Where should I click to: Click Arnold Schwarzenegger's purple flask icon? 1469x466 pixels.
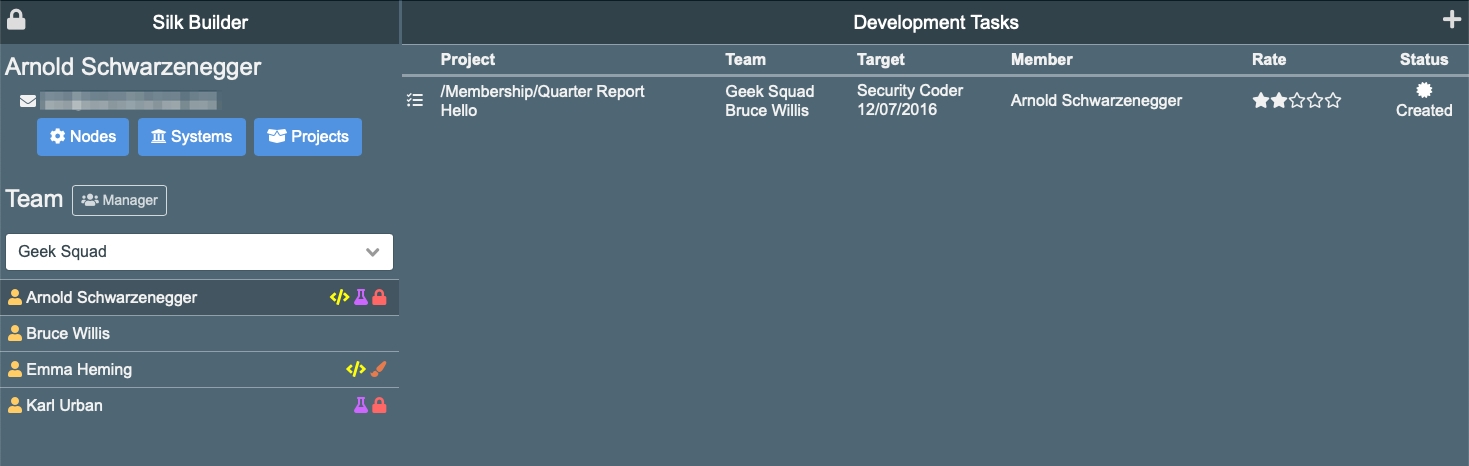(x=361, y=297)
